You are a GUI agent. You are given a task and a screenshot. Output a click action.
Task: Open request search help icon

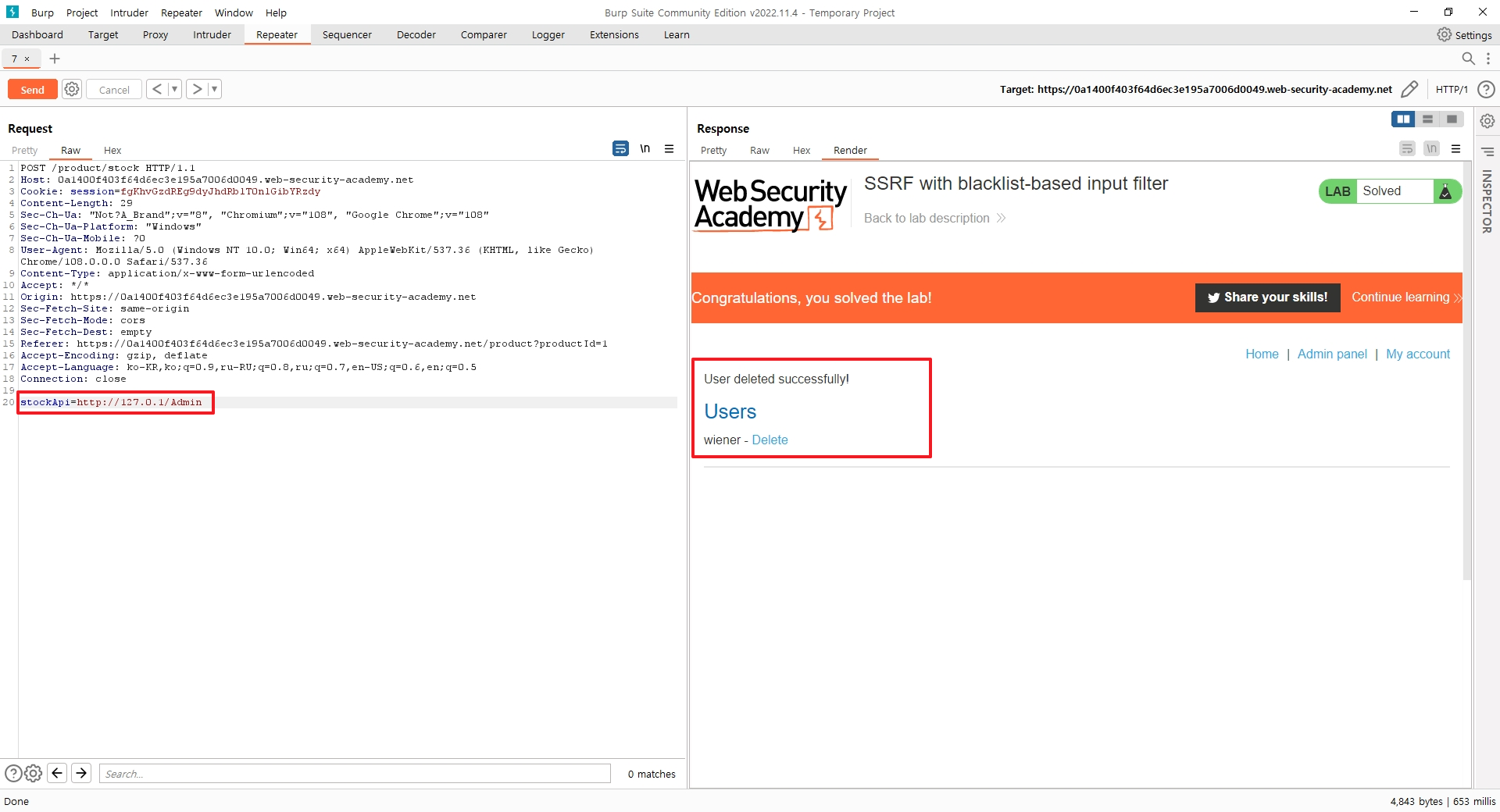tap(13, 773)
